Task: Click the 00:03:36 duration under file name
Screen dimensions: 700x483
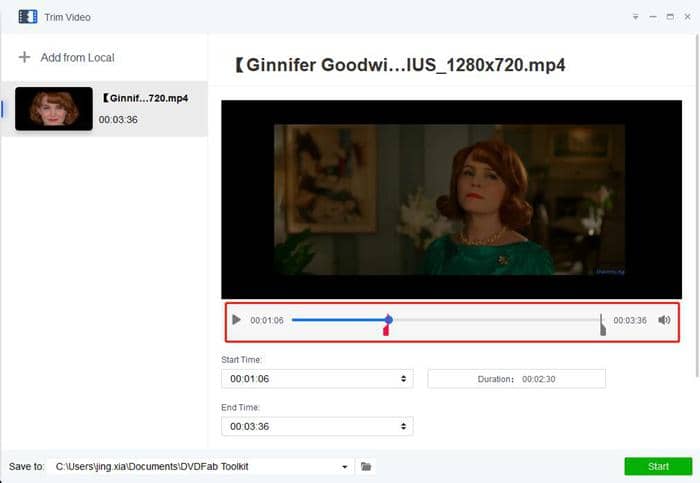Action: 118,120
